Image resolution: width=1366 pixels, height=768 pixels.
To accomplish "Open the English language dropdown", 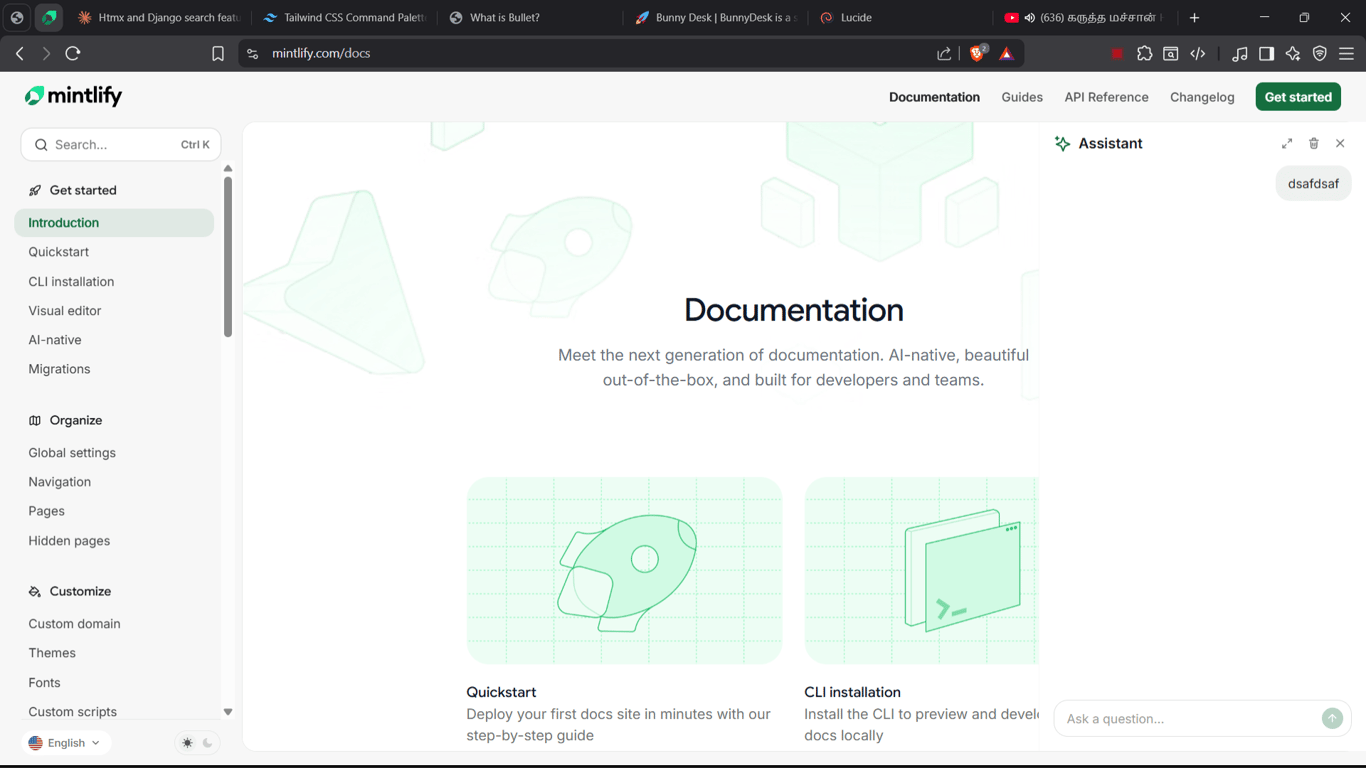I will (65, 743).
